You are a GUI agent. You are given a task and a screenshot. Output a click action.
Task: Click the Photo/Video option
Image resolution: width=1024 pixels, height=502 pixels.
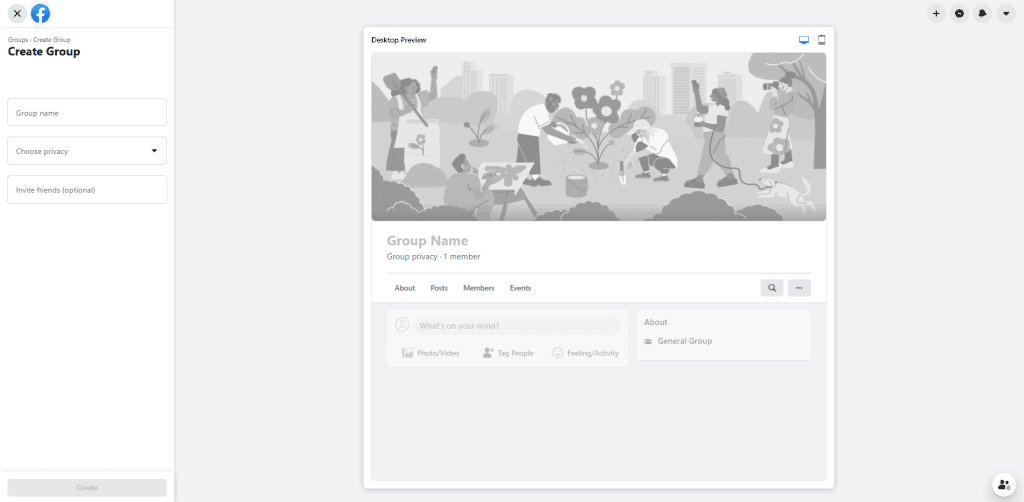430,353
